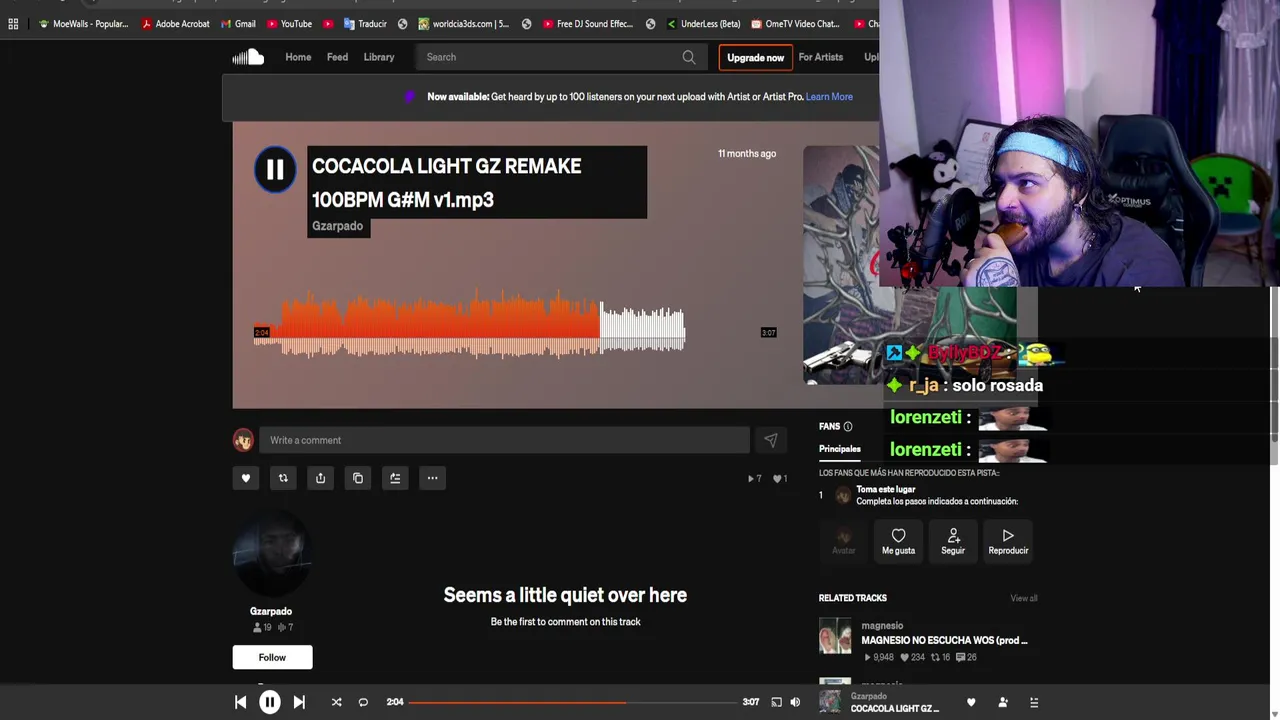The image size is (1280, 720).
Task: Open the Gzarpado profile avatar
Action: (x=271, y=555)
